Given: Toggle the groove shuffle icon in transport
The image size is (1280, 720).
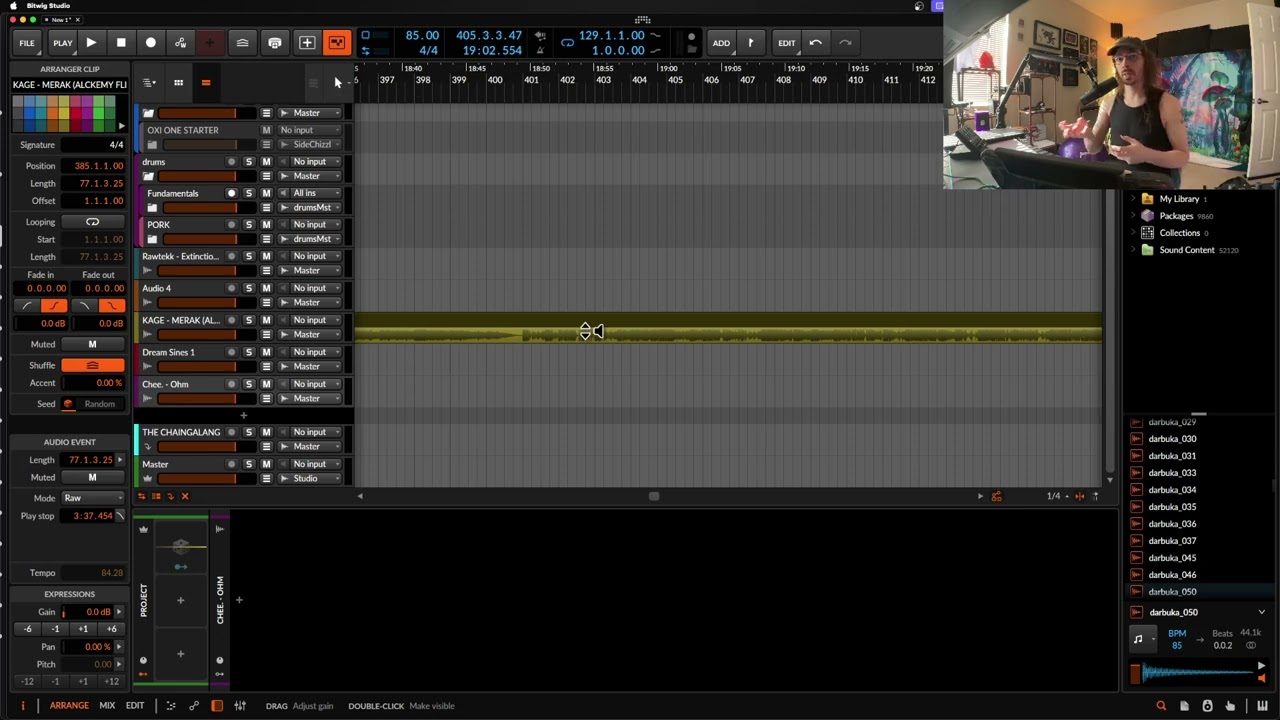Looking at the screenshot, I should click(242, 43).
